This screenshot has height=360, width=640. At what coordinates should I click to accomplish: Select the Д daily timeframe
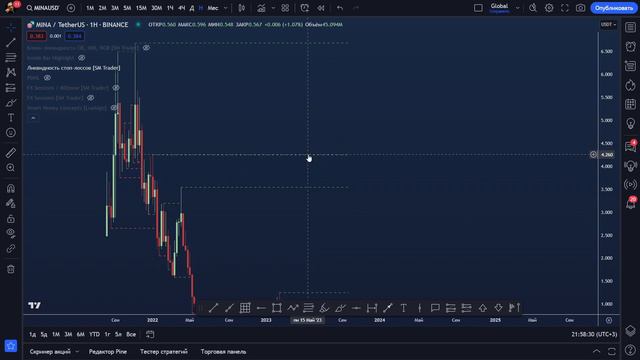(x=192, y=8)
